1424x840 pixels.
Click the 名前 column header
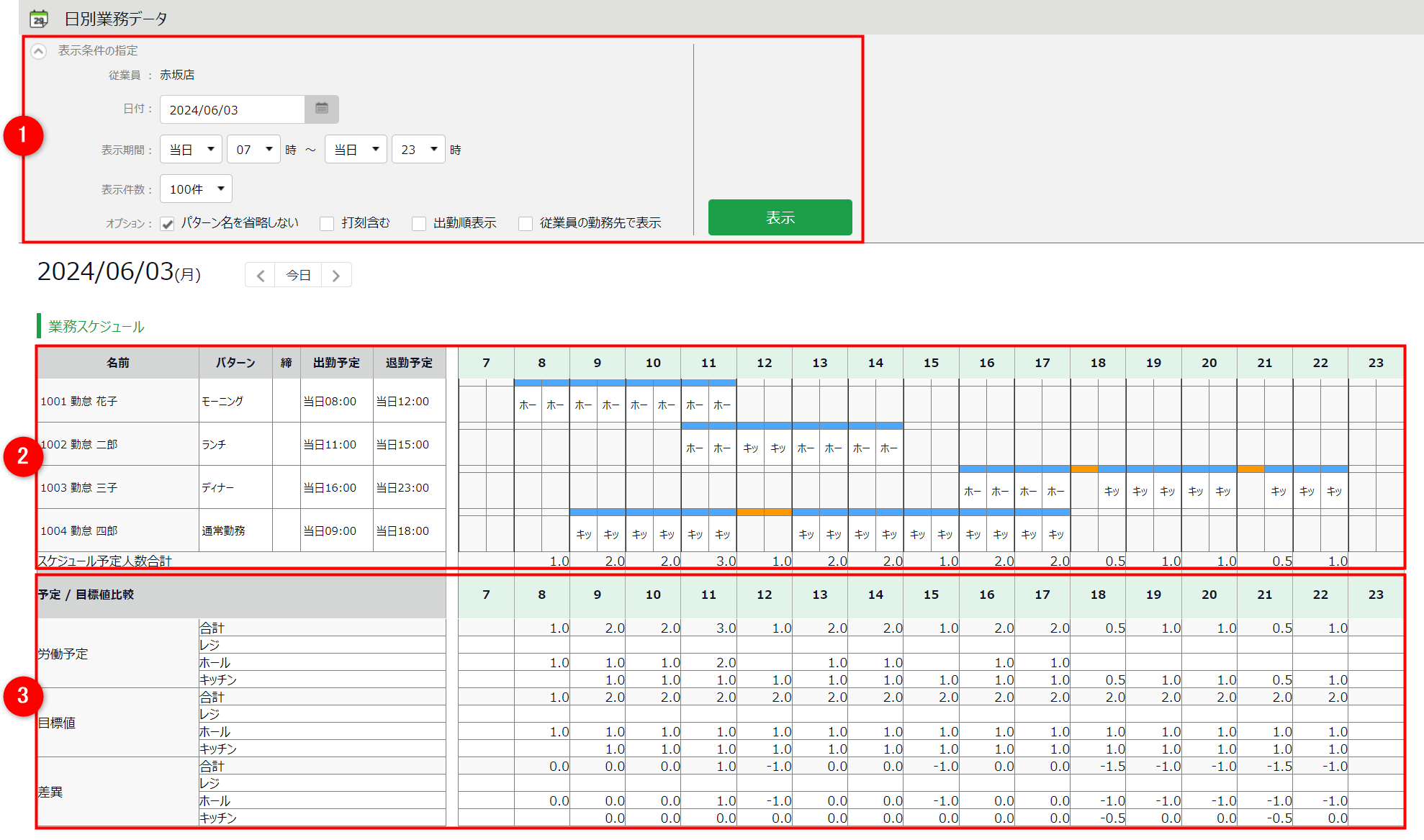tap(118, 363)
